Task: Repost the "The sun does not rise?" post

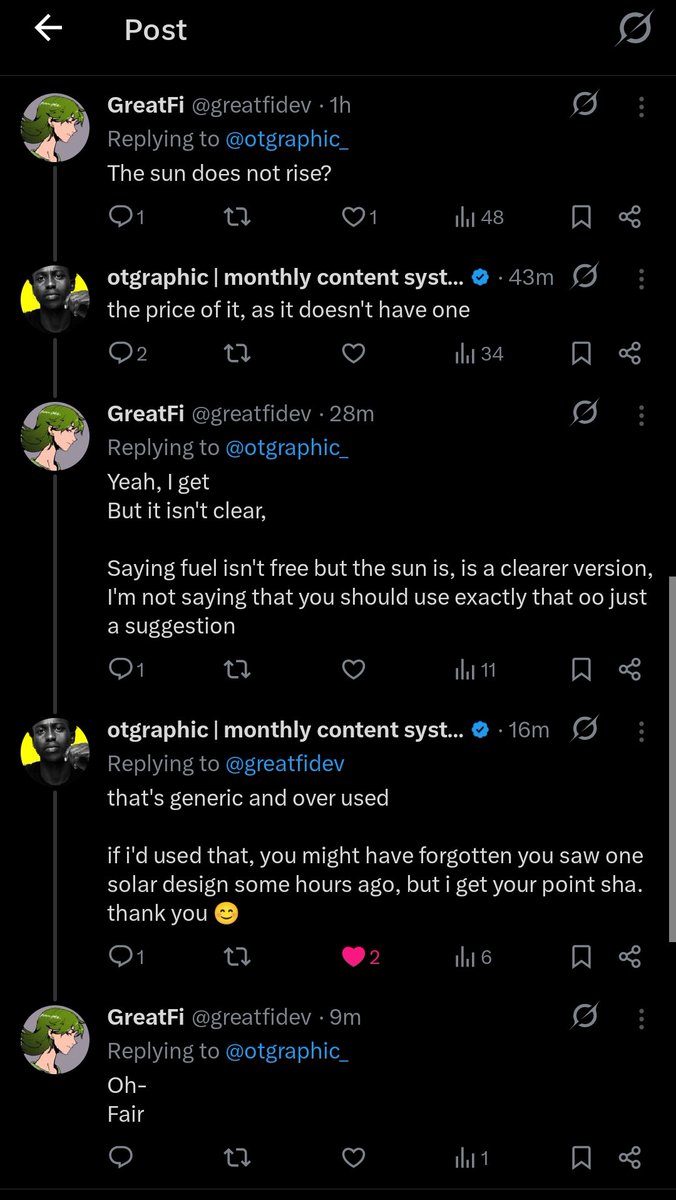Action: point(237,217)
